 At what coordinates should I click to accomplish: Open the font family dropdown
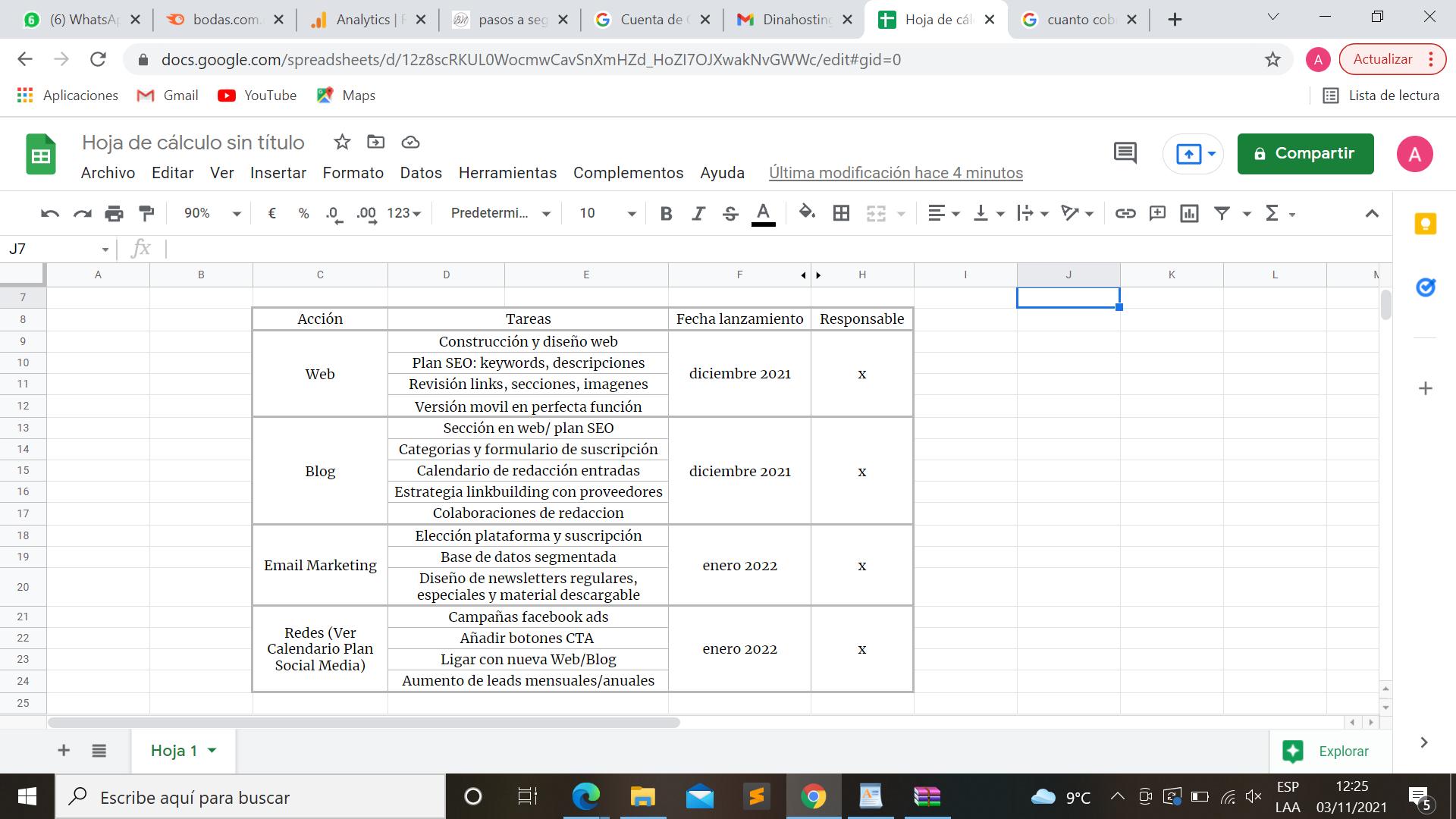500,214
